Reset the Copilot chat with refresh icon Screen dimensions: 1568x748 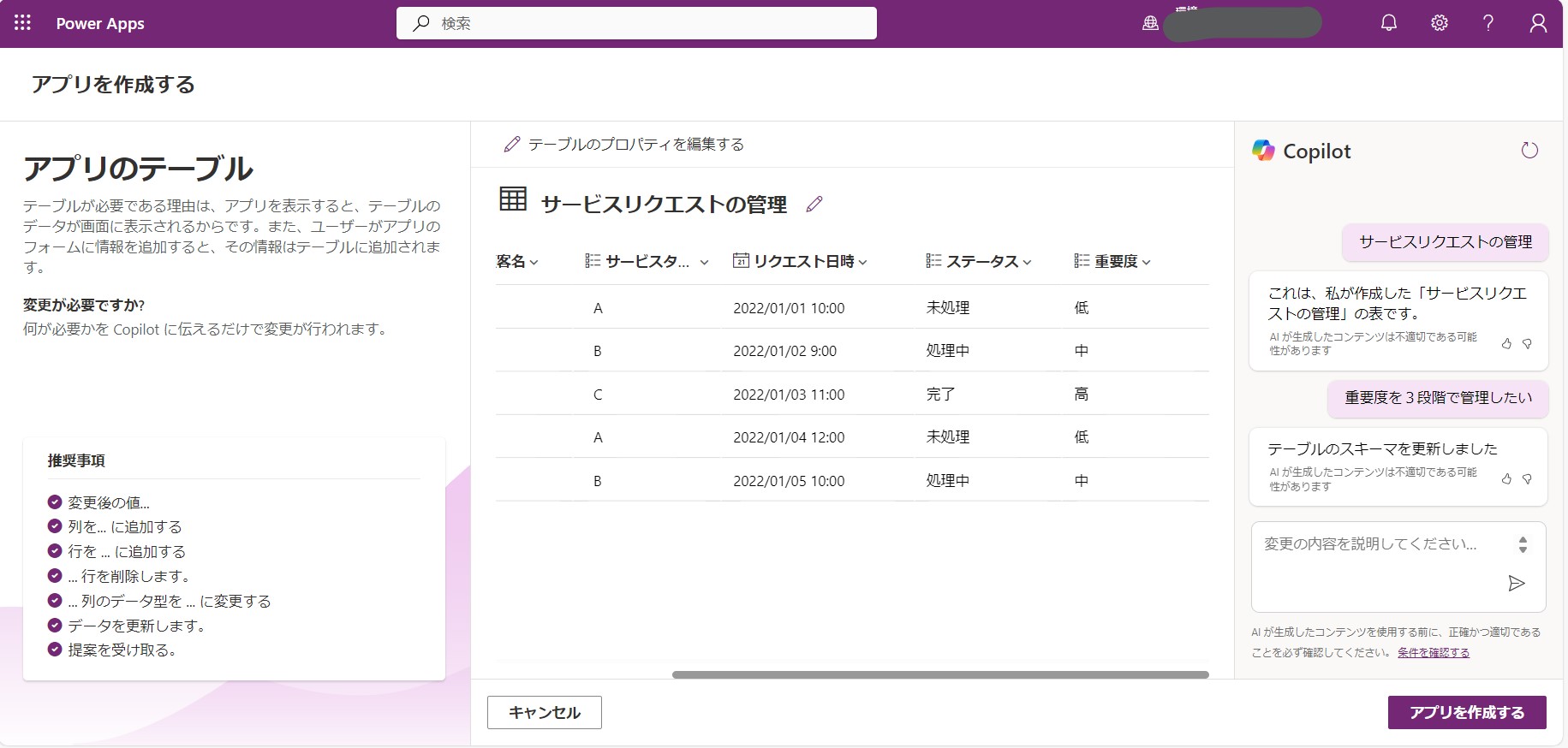pos(1529,151)
